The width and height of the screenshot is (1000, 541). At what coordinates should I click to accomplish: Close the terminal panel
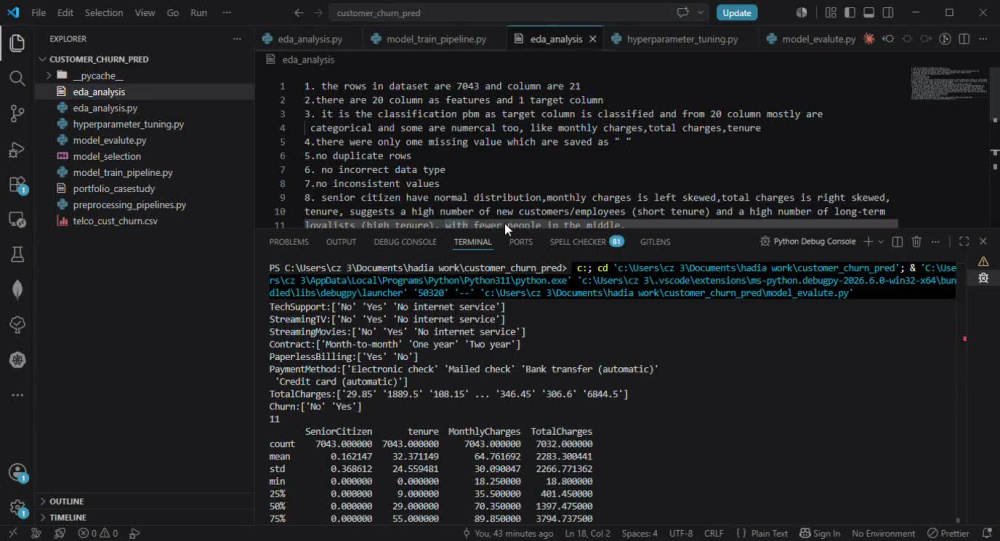983,242
